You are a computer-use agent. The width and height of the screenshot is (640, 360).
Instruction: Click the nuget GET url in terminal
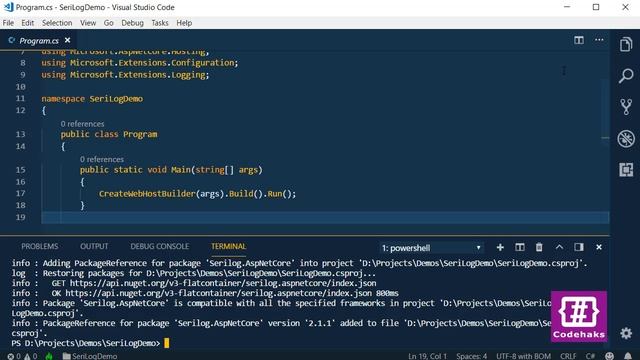(x=223, y=283)
